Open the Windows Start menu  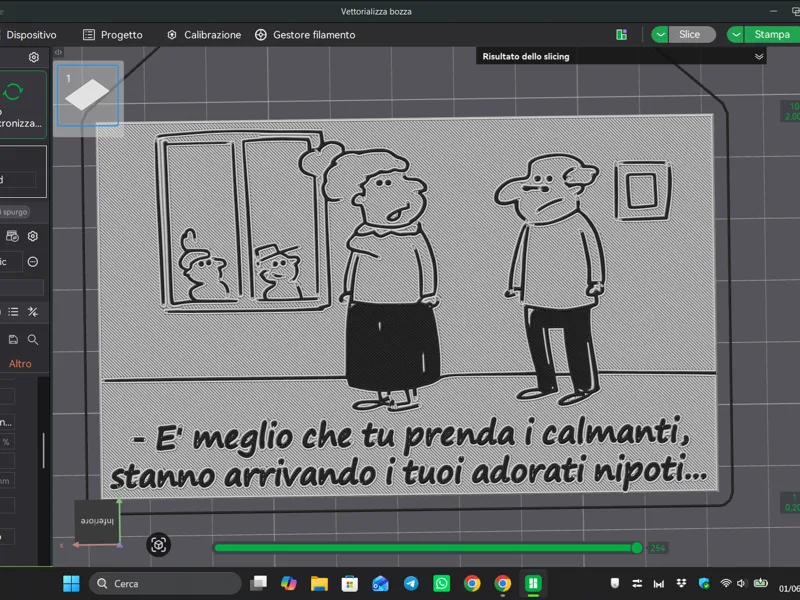(71, 583)
